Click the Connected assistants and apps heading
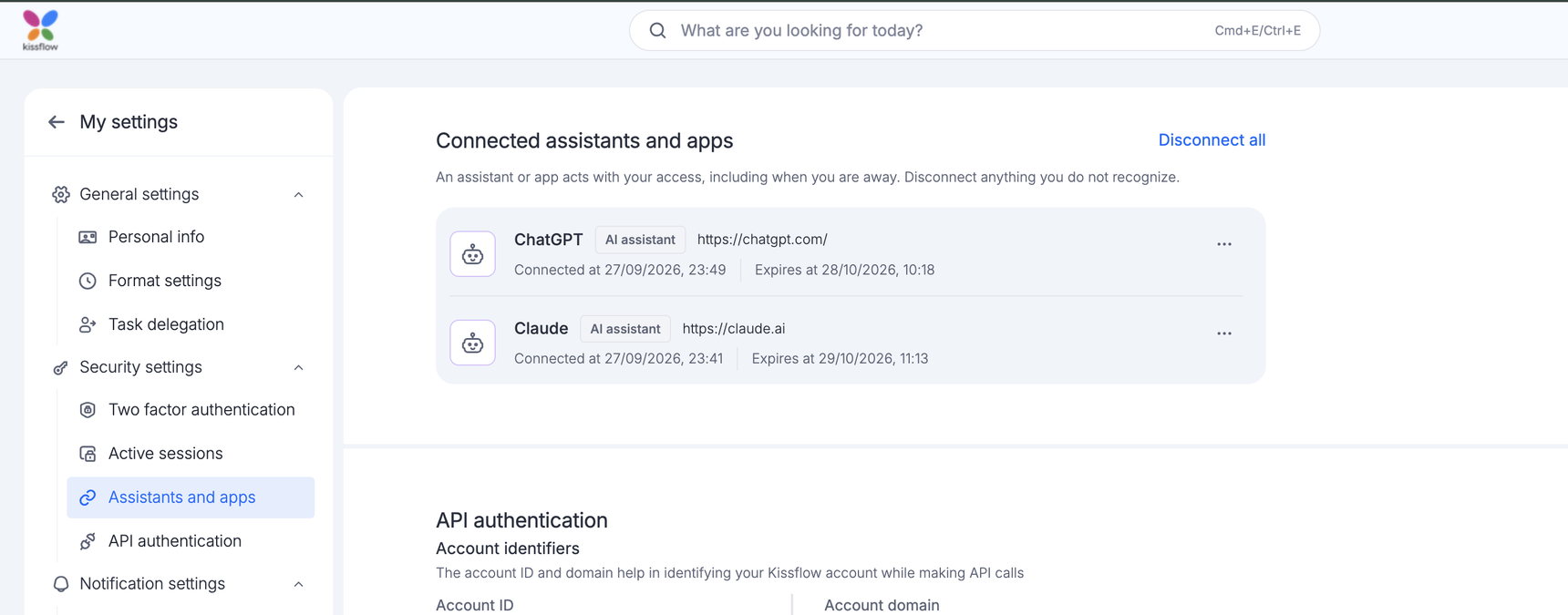Viewport: 1568px width, 615px height. (x=584, y=141)
